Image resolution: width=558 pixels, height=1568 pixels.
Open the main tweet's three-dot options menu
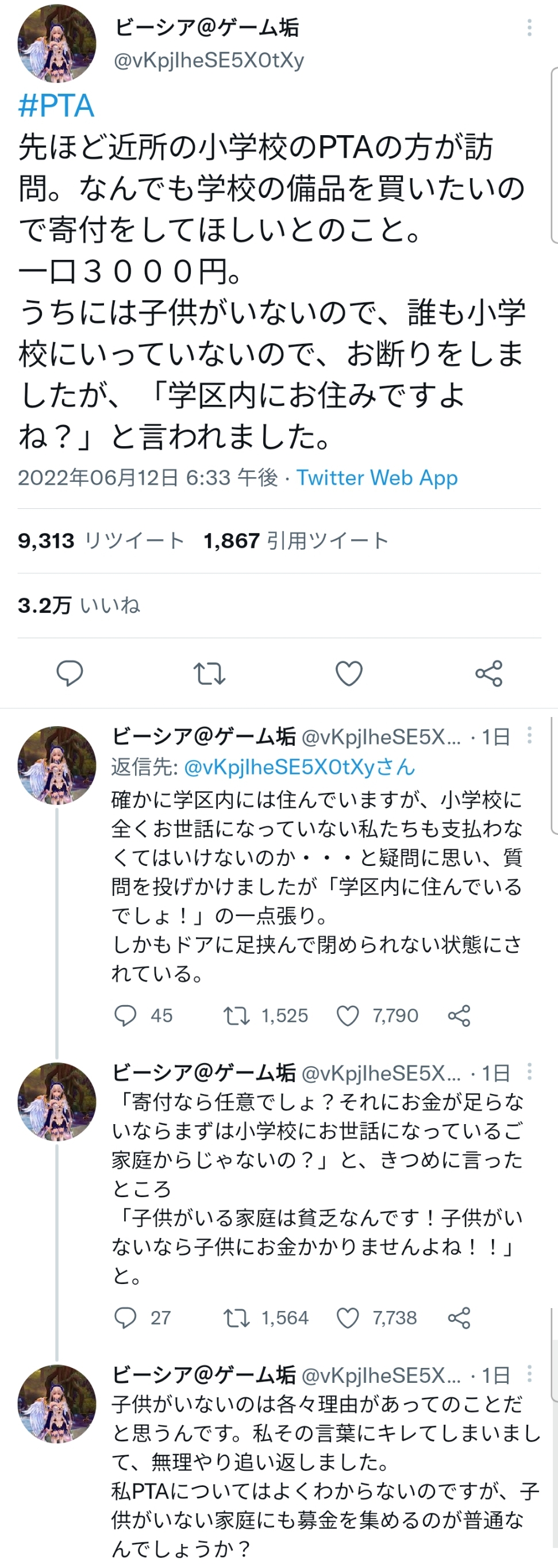529,28
